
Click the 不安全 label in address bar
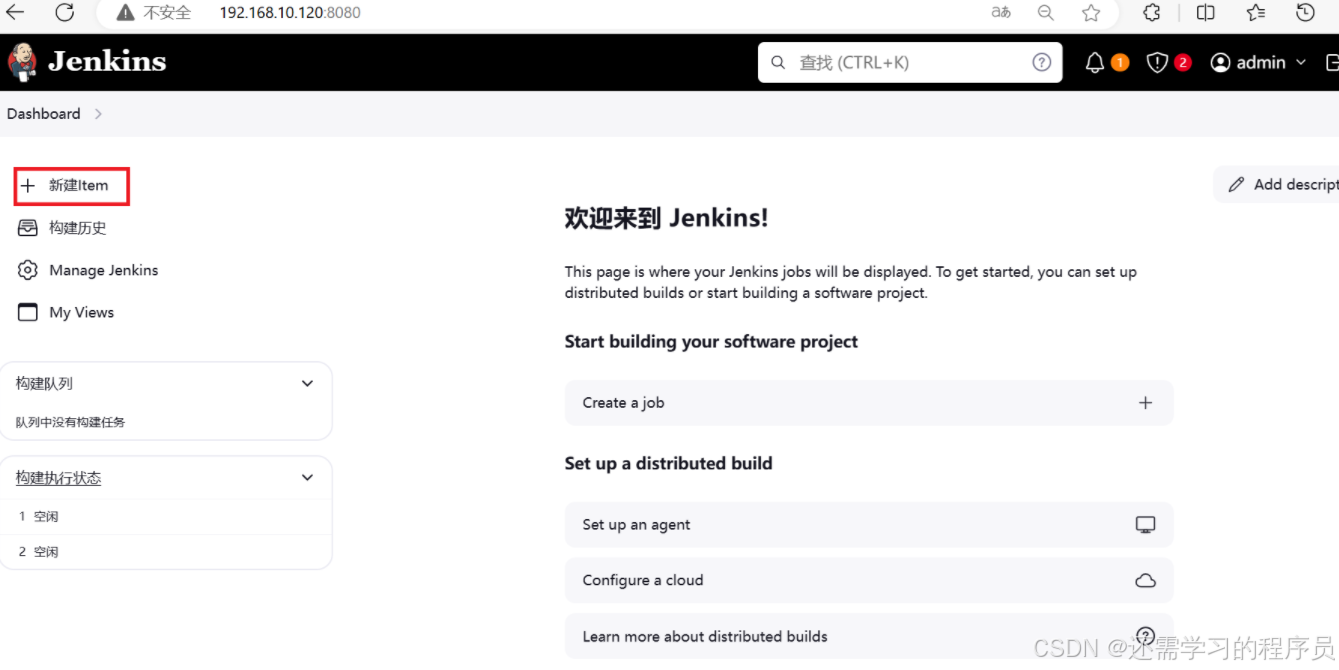[x=167, y=13]
